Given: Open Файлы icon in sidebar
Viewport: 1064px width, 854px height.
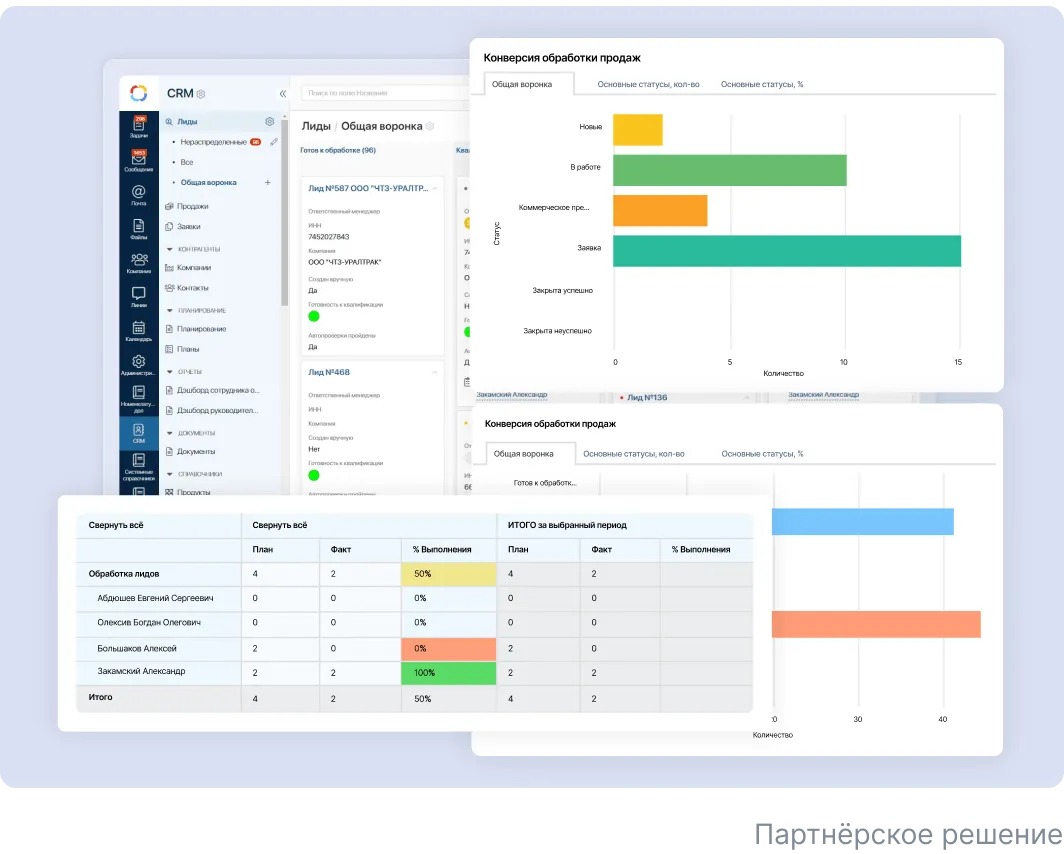Looking at the screenshot, I should click(139, 229).
